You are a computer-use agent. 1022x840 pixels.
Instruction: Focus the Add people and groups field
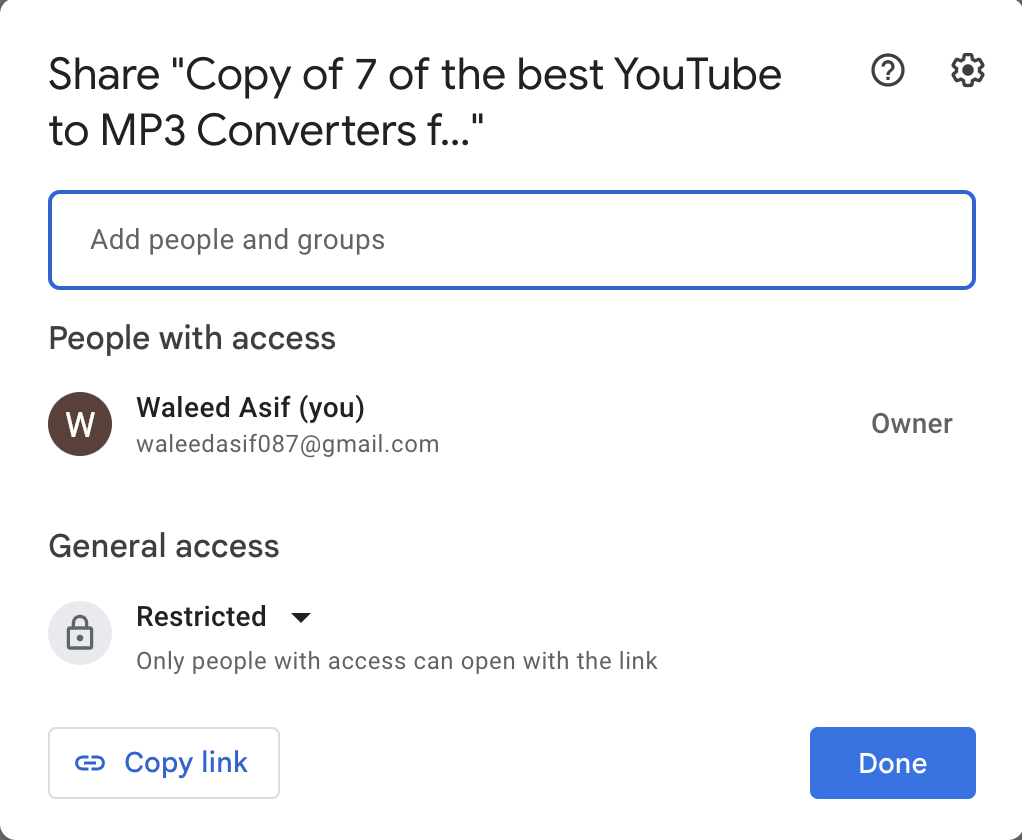pos(511,240)
